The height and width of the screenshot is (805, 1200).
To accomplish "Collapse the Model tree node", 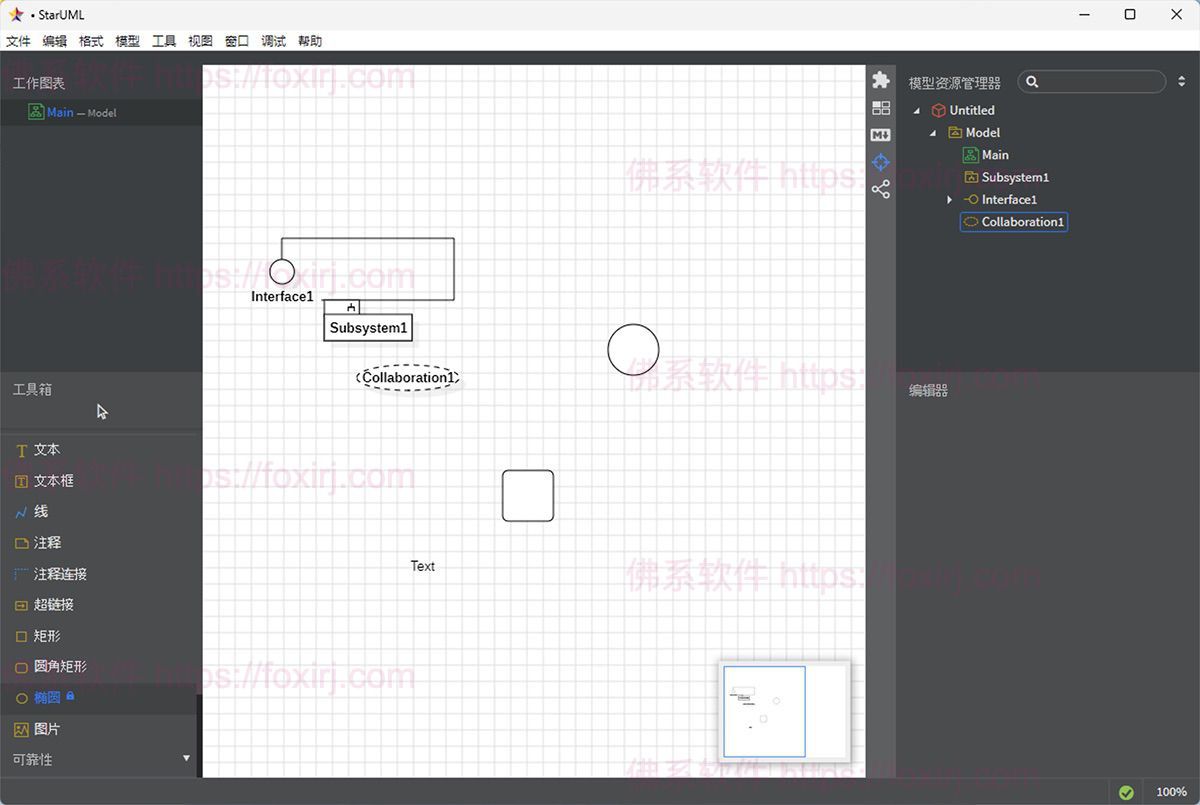I will click(x=932, y=132).
